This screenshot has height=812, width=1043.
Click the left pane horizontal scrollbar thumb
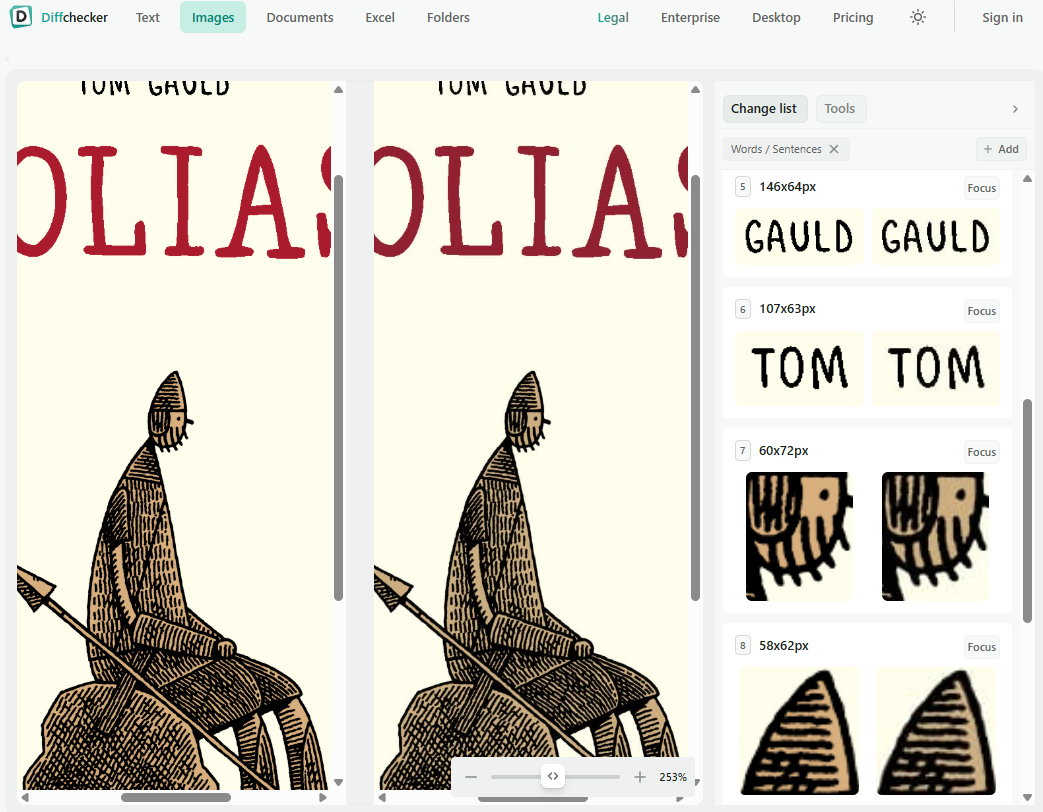pos(176,797)
